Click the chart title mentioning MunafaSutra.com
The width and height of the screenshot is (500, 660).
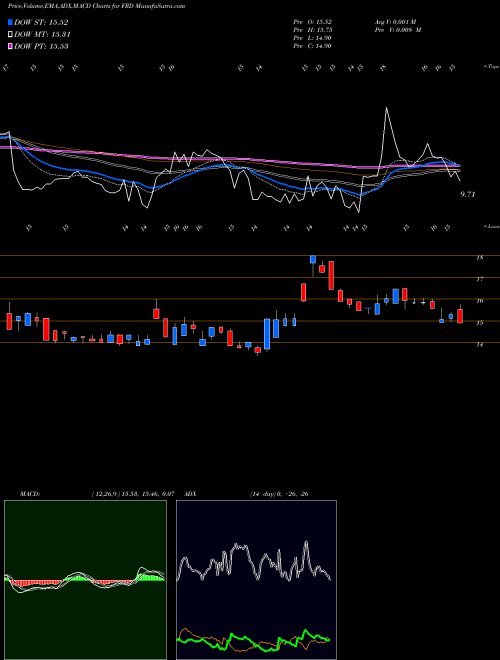tap(96, 6)
